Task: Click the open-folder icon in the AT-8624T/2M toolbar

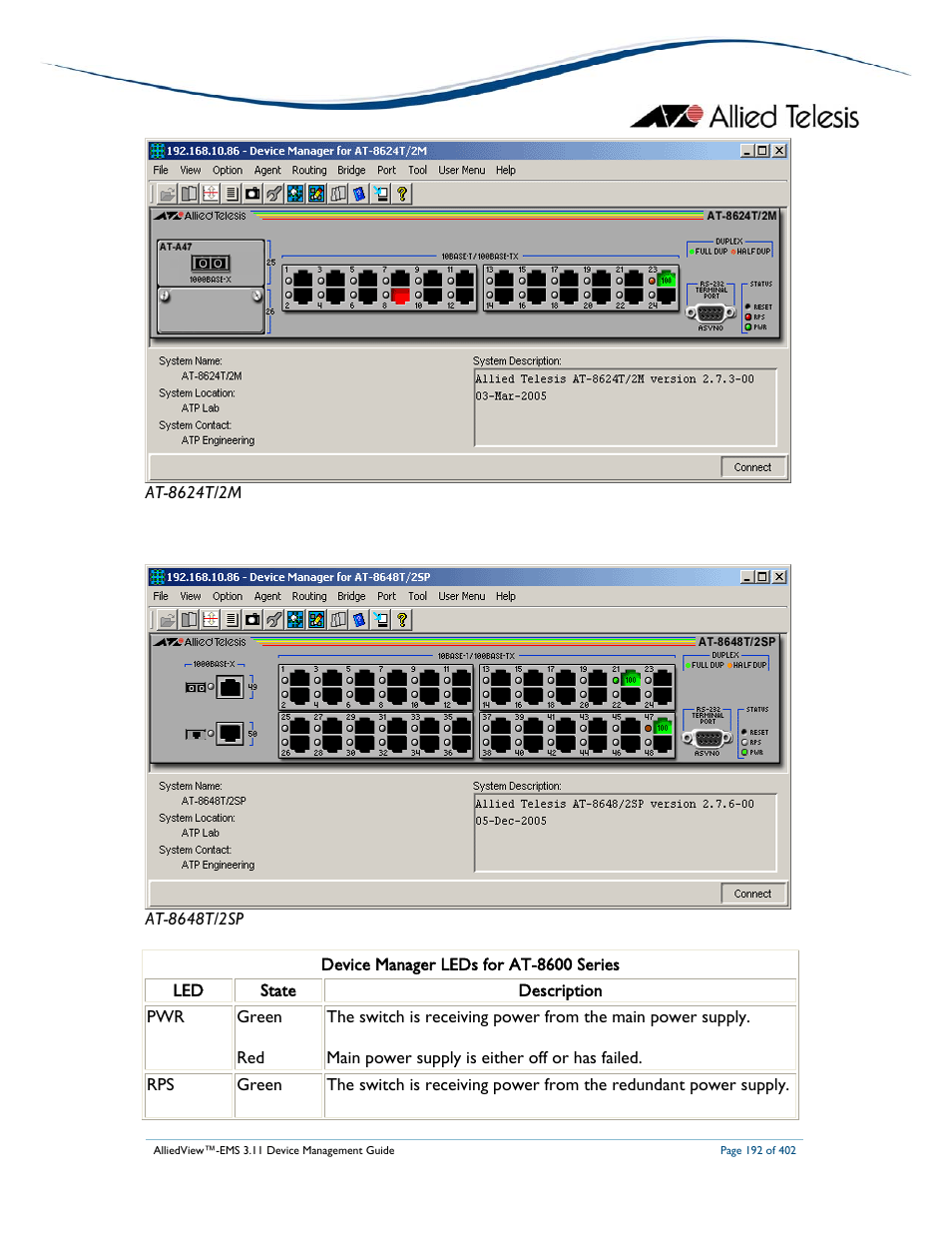Action: pyautogui.click(x=168, y=194)
